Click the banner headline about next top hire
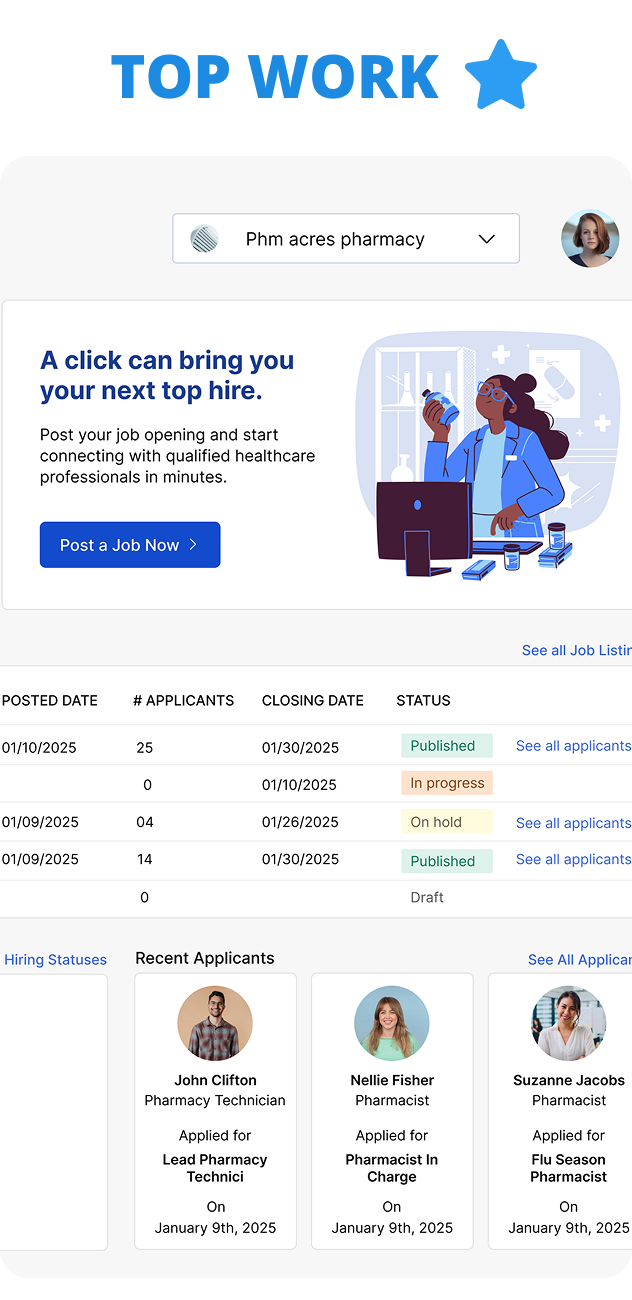 [167, 375]
